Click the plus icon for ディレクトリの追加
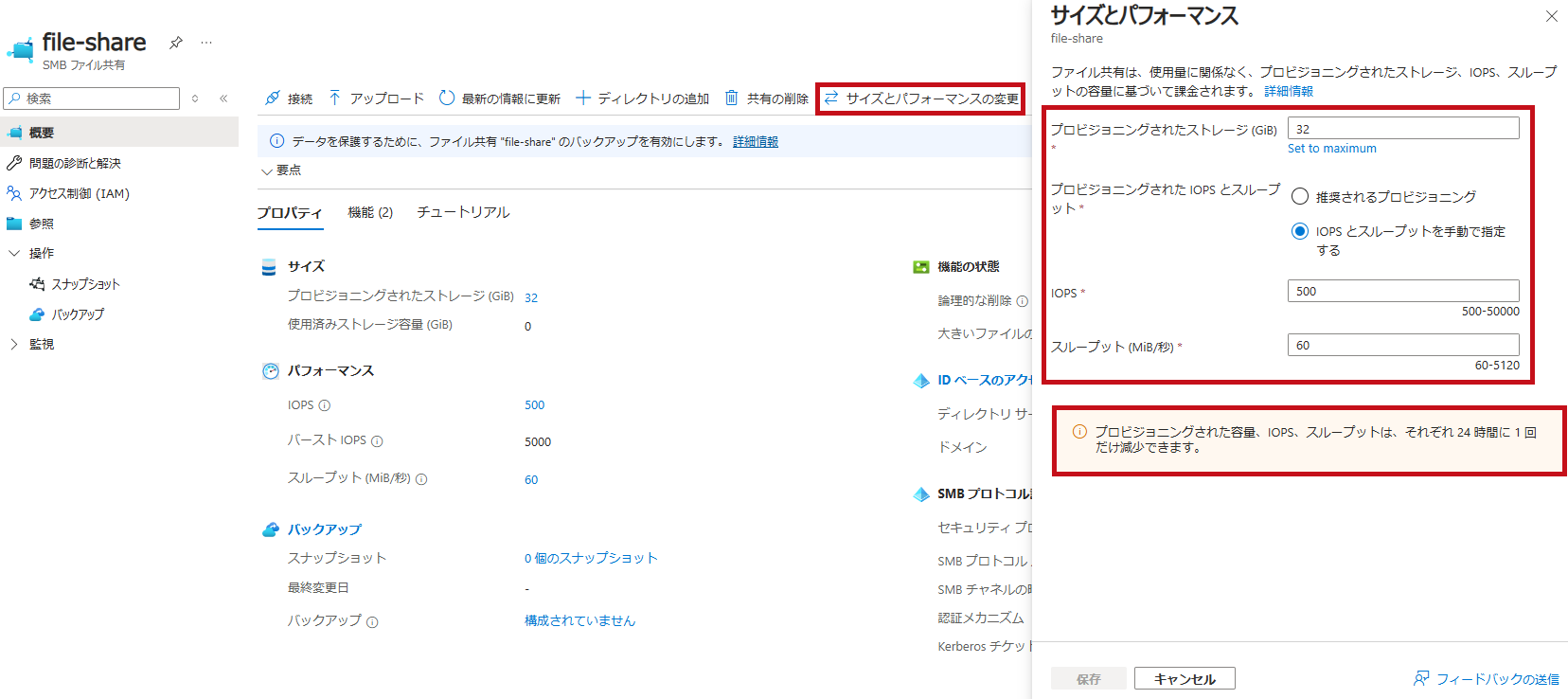 click(x=583, y=98)
